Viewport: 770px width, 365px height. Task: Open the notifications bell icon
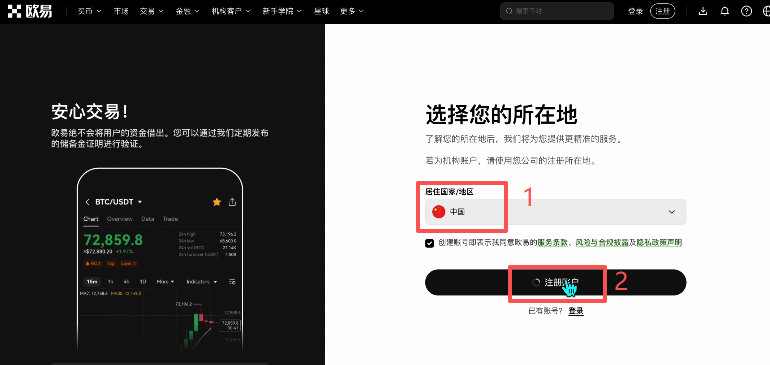point(724,11)
